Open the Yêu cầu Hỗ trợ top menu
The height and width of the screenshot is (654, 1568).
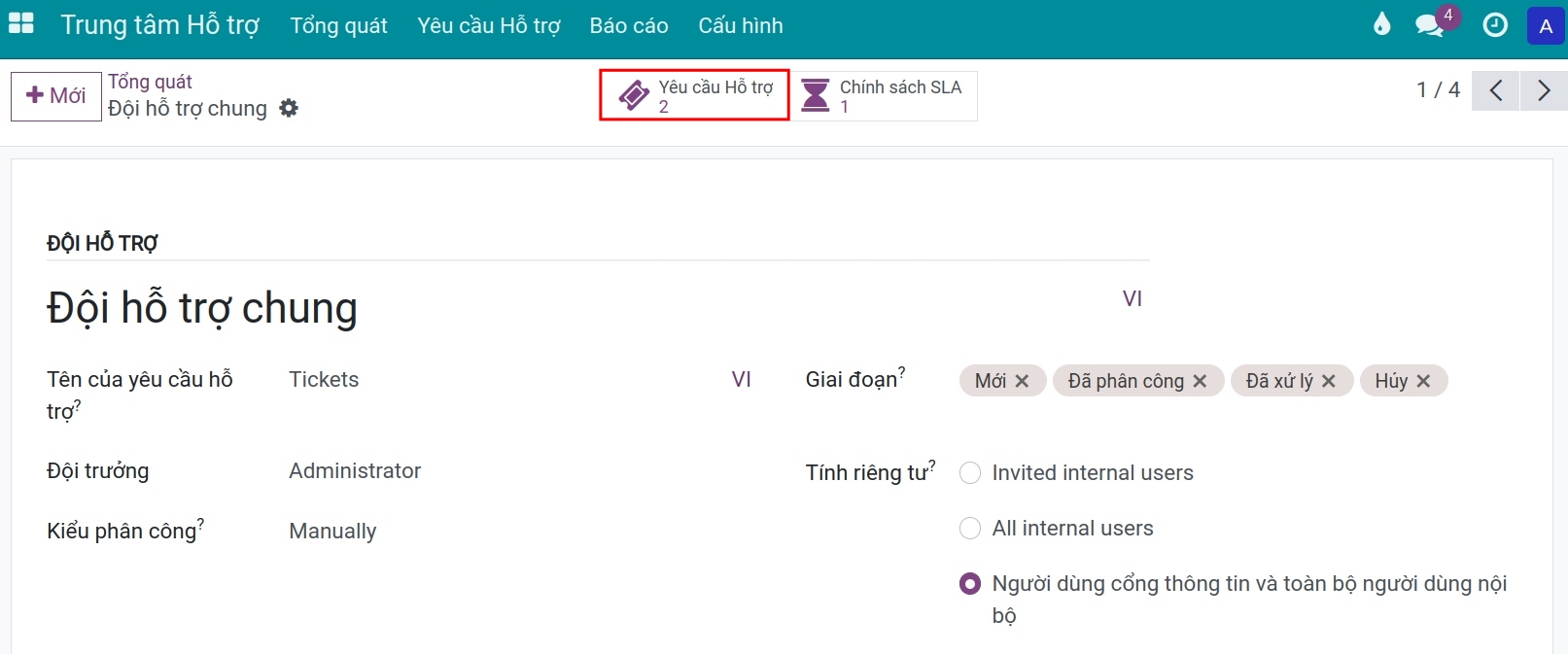489,26
